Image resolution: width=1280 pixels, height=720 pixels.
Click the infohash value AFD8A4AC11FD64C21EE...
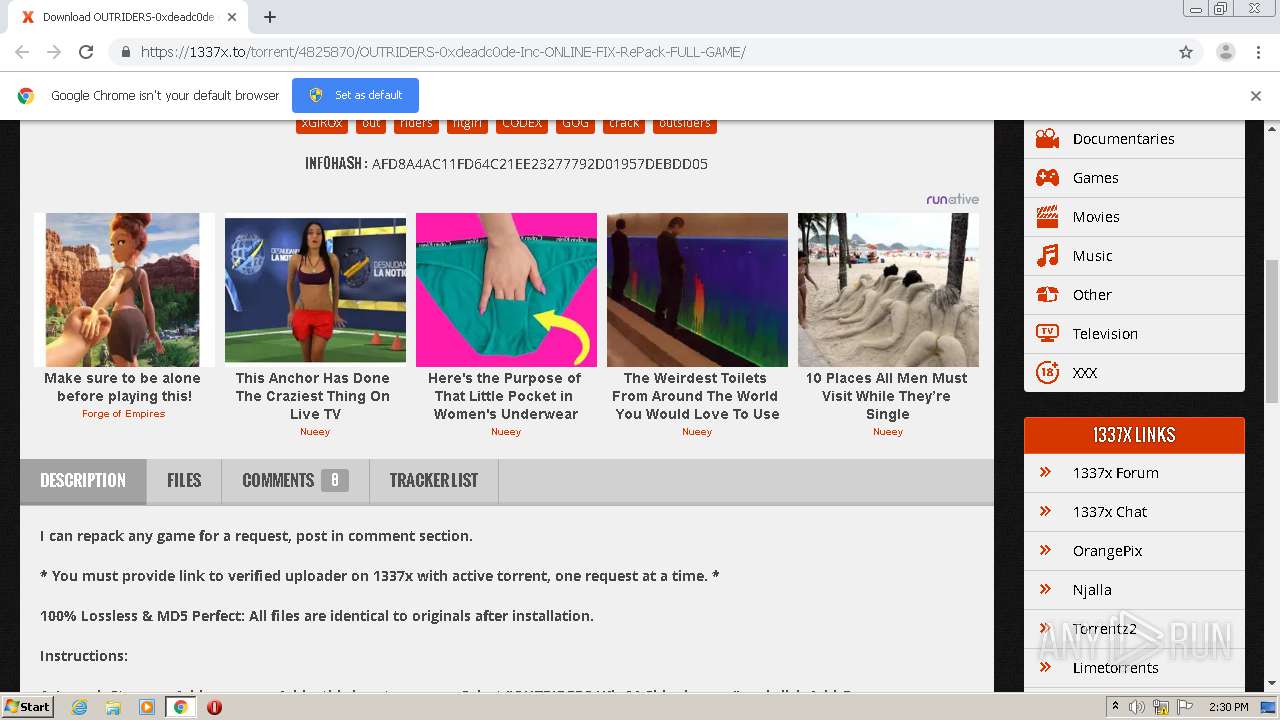pos(540,164)
